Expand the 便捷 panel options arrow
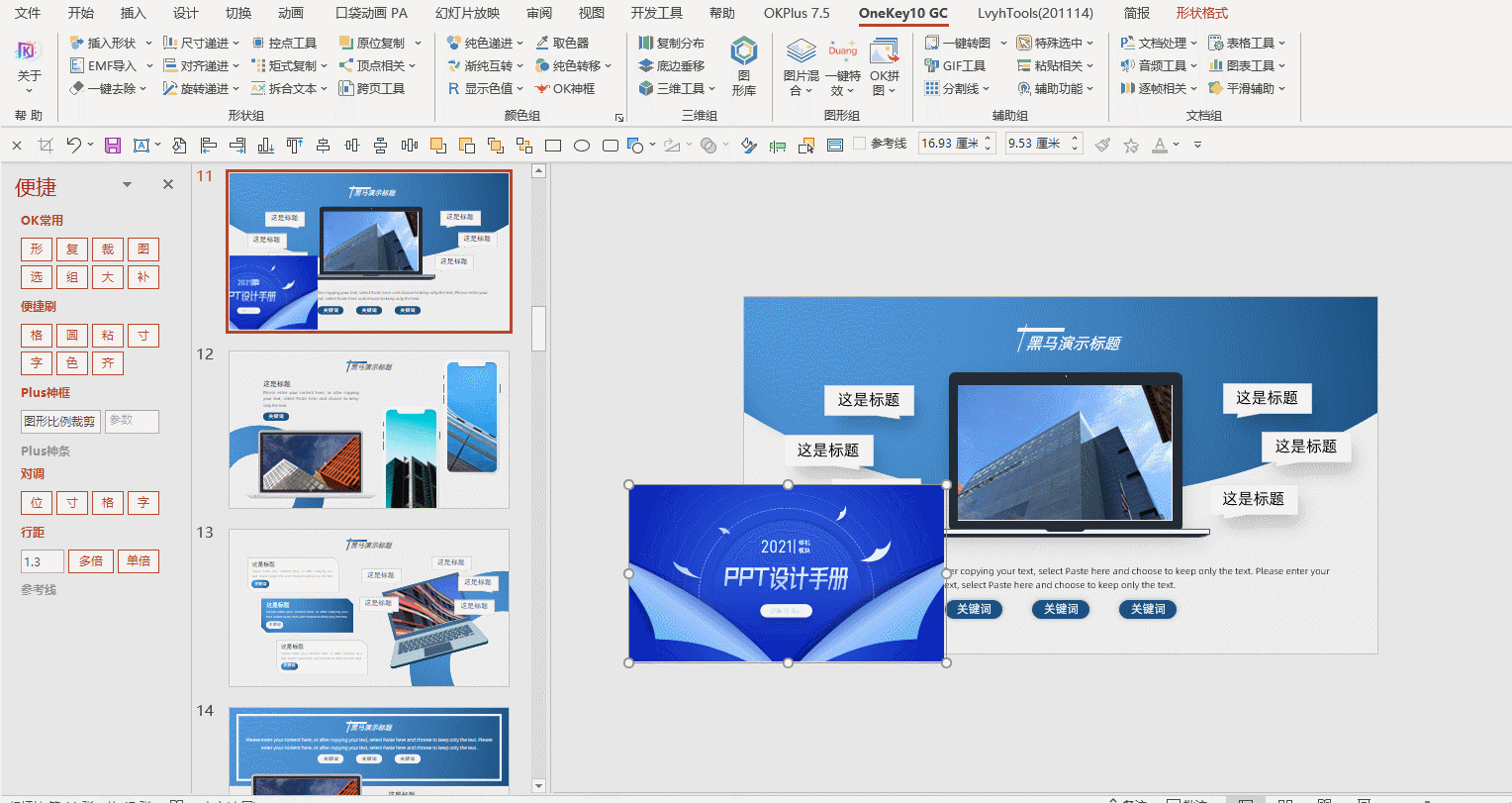The width and height of the screenshot is (1512, 803). [x=127, y=185]
